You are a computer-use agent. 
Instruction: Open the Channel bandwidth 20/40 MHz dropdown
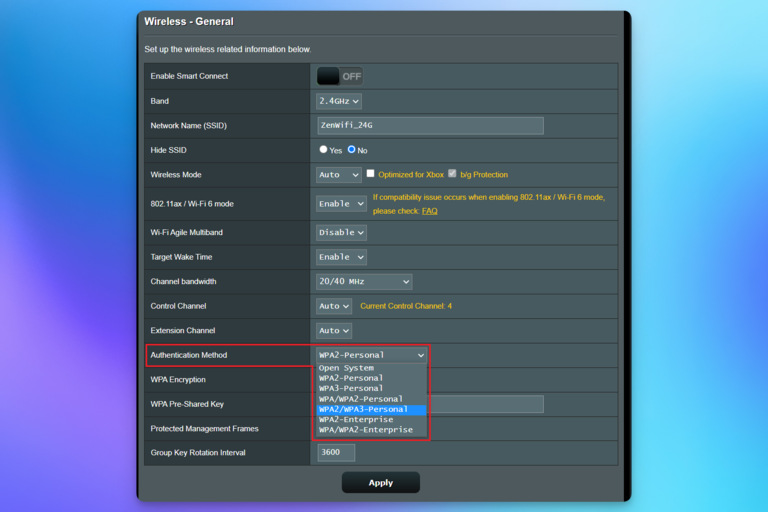(x=364, y=282)
